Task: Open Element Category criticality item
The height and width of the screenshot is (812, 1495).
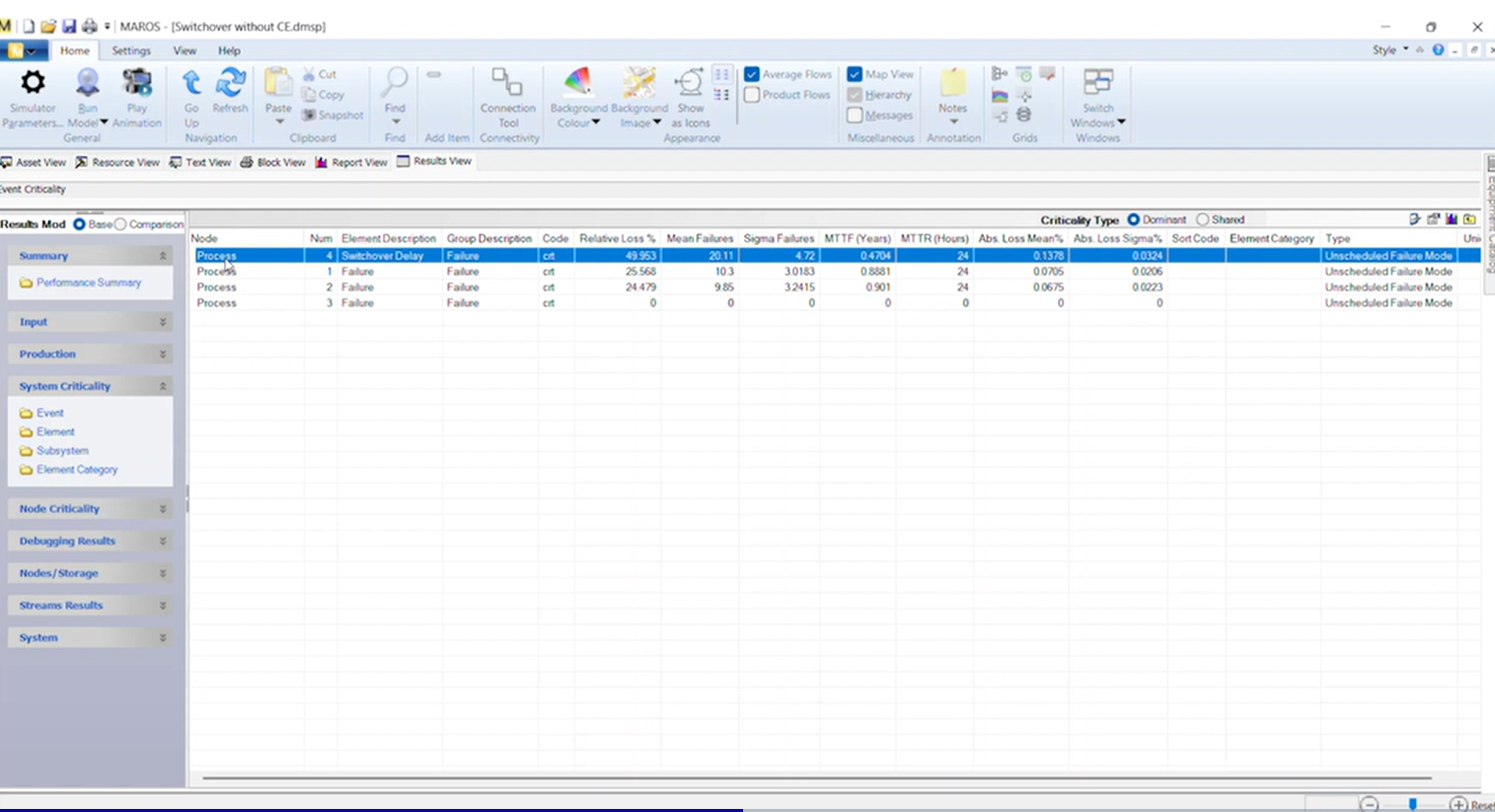Action: 69,470
